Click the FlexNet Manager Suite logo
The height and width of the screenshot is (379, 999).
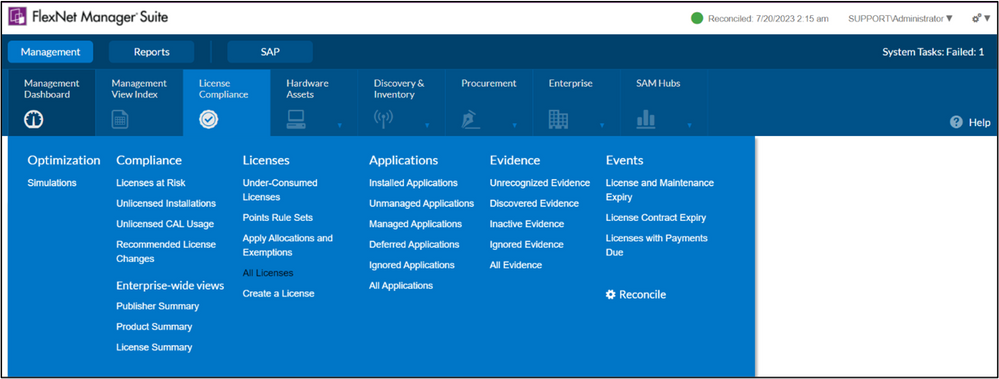tap(17, 17)
